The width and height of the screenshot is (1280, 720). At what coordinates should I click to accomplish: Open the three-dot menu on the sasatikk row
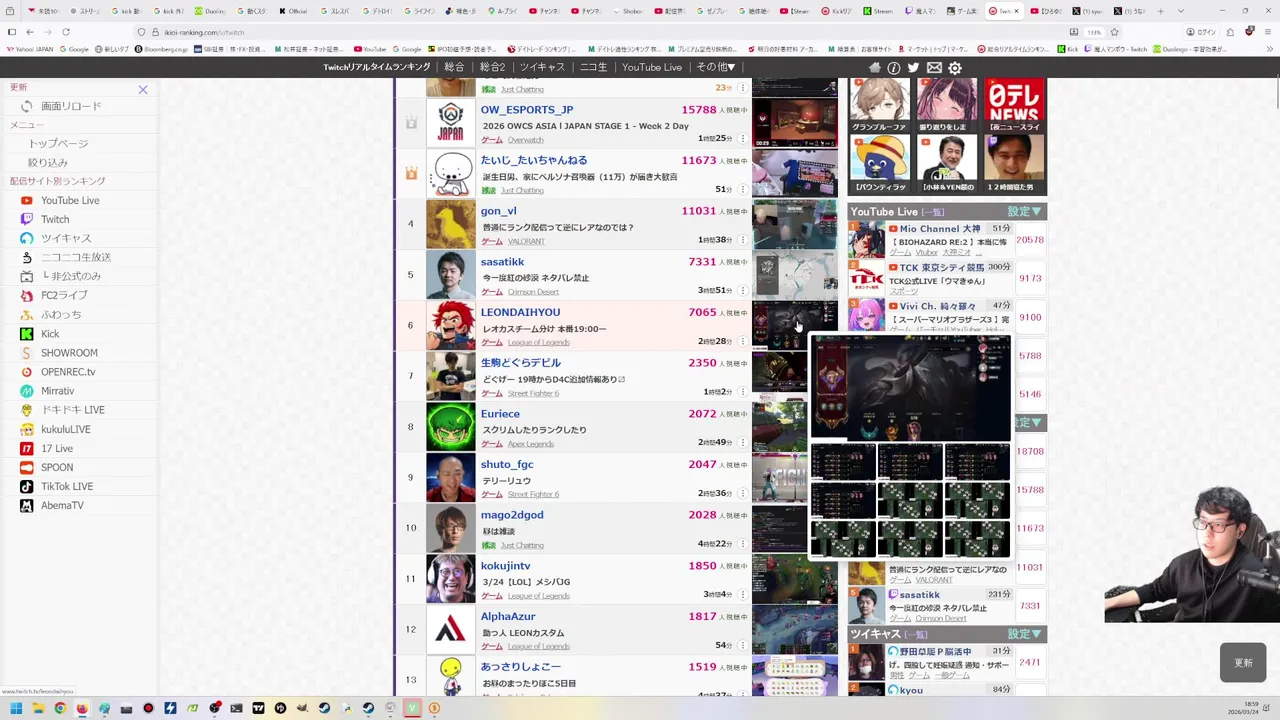tap(742, 291)
